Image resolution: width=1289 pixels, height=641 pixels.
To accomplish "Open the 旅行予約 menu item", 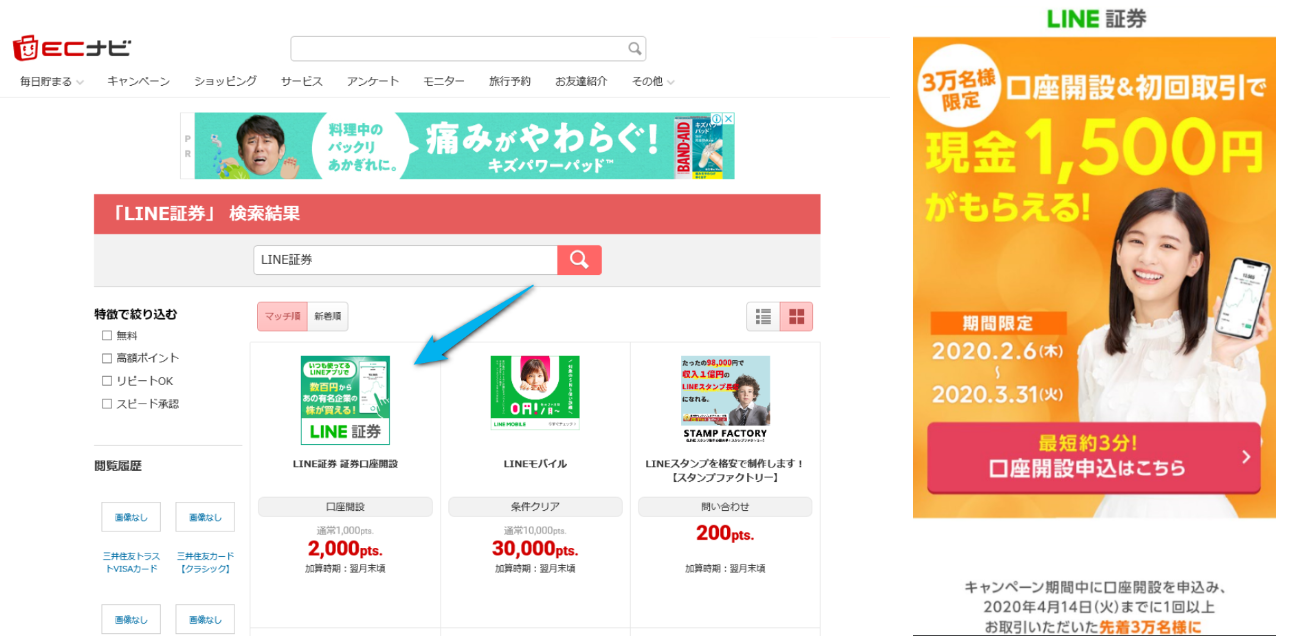I will (x=510, y=82).
